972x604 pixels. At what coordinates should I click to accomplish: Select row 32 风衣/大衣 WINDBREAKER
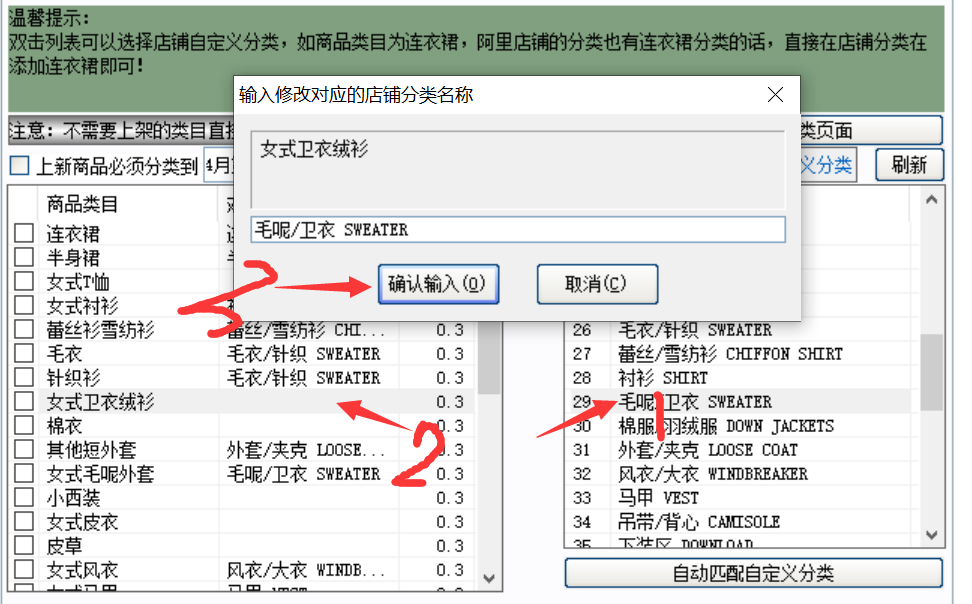738,474
